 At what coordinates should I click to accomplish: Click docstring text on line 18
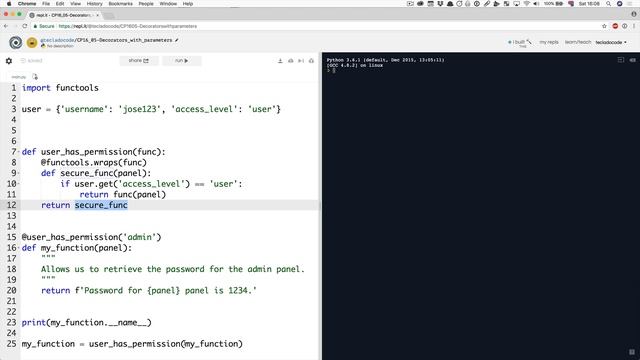(x=173, y=269)
